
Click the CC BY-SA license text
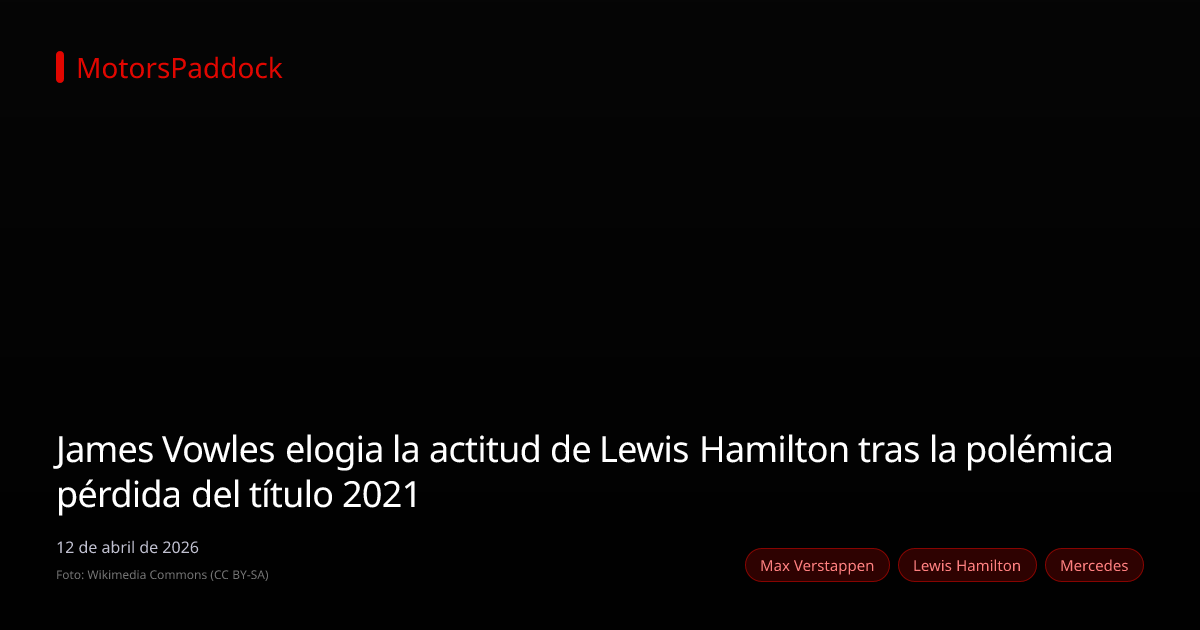(x=239, y=575)
